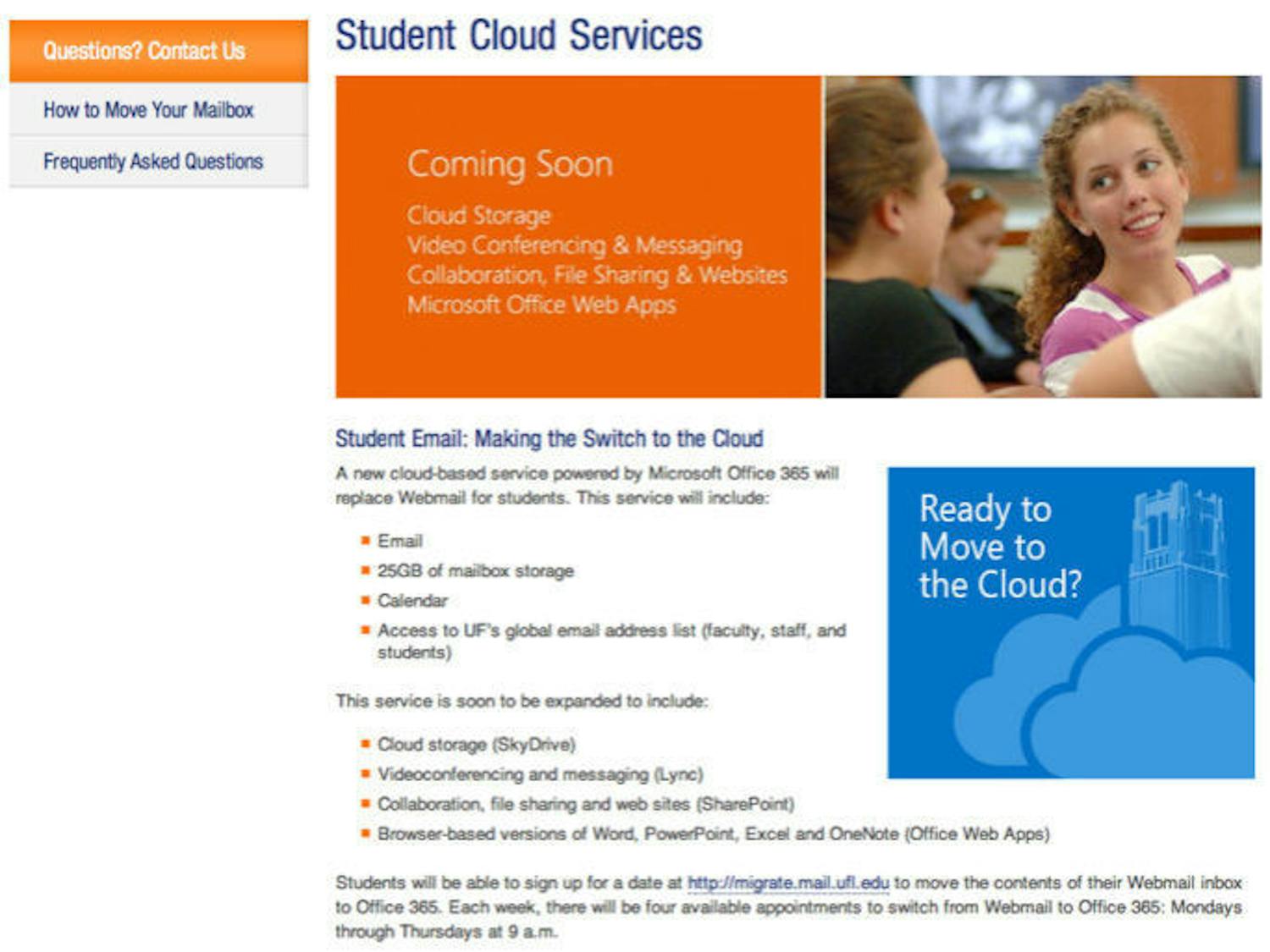This screenshot has height=952, width=1270.
Task: Click the Questions? Contact Us button
Action: [144, 52]
